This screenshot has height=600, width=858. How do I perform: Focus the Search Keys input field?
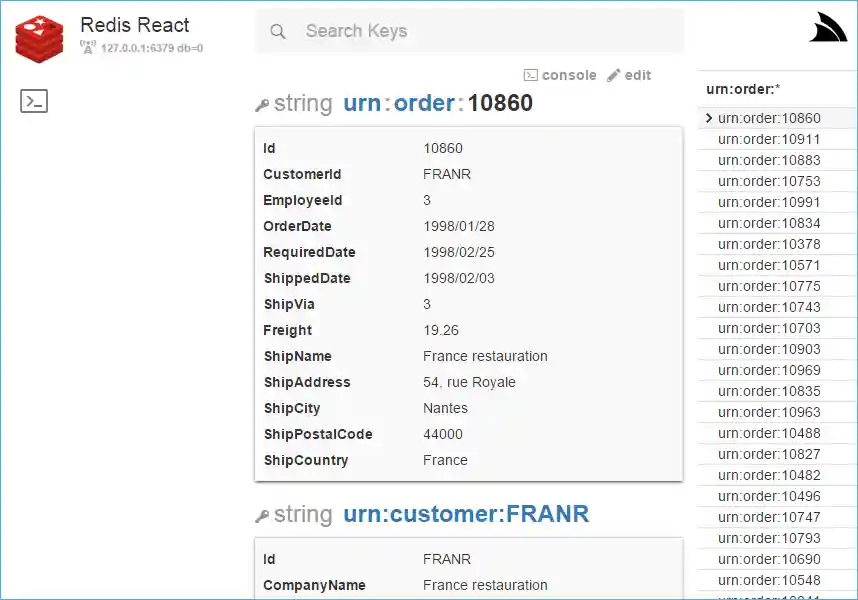tap(469, 31)
